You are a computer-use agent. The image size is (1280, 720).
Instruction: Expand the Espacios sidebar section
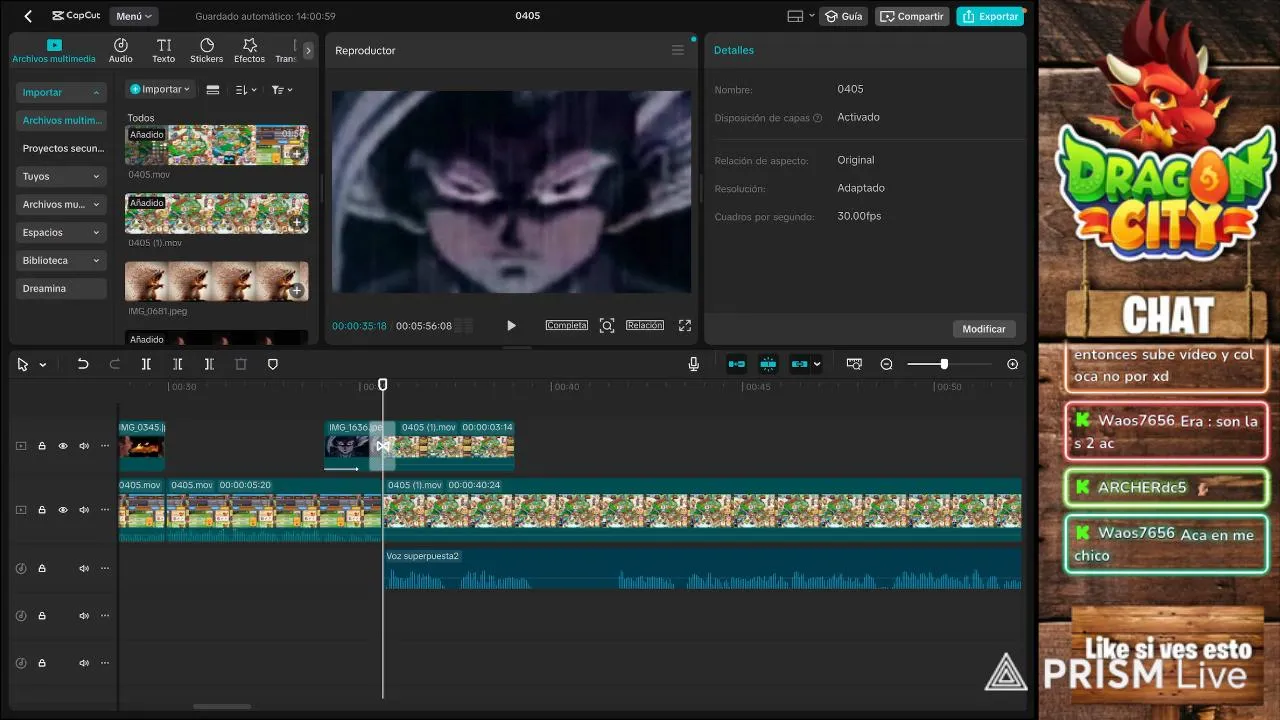coord(61,232)
